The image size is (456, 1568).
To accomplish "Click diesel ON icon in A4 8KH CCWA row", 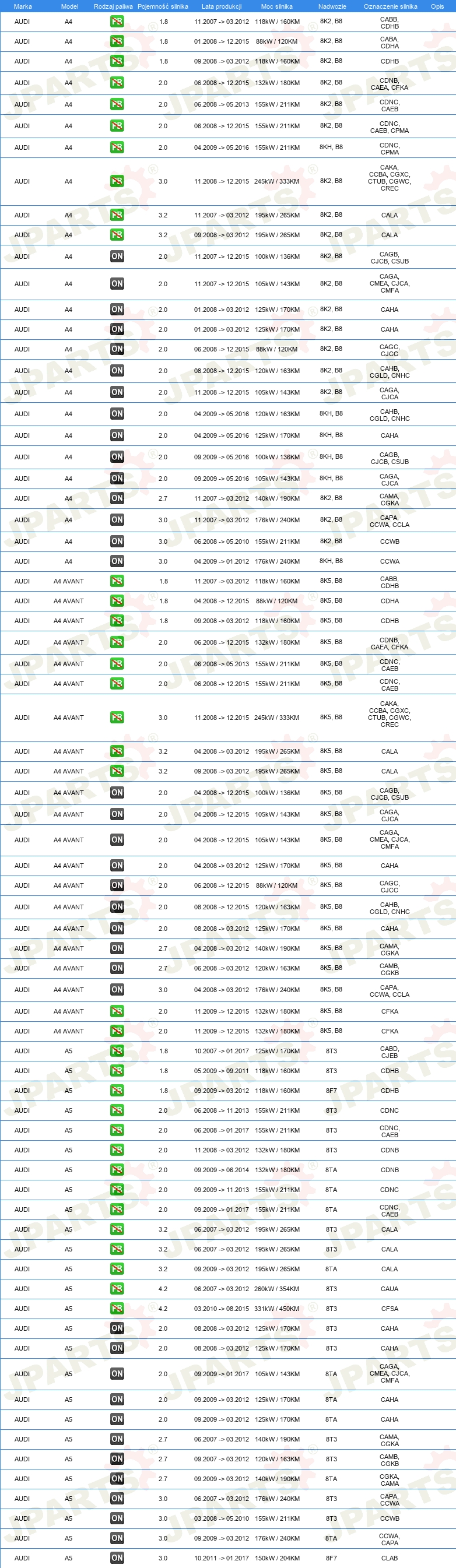I will 117,561.
